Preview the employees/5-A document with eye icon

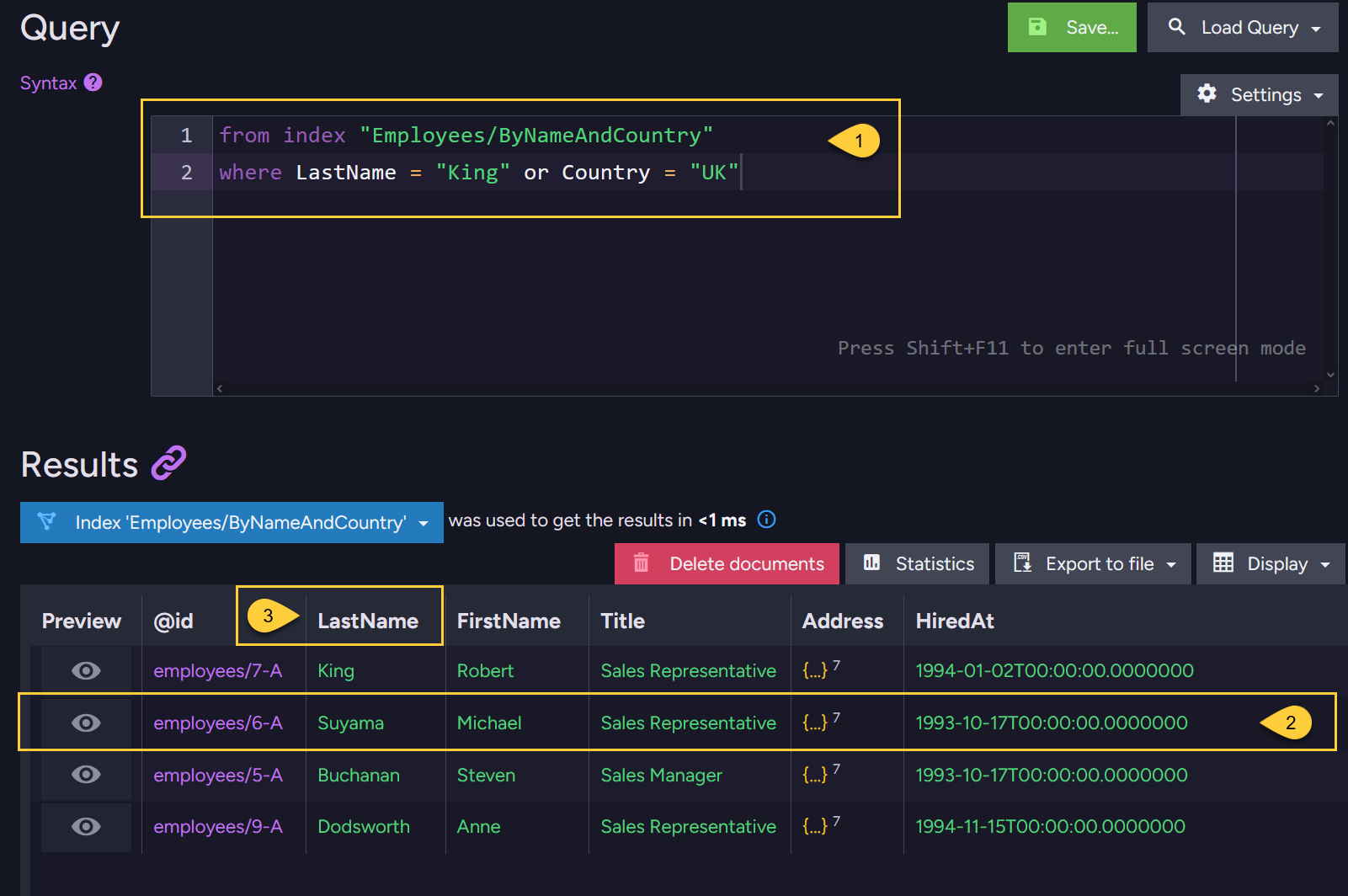(x=86, y=775)
